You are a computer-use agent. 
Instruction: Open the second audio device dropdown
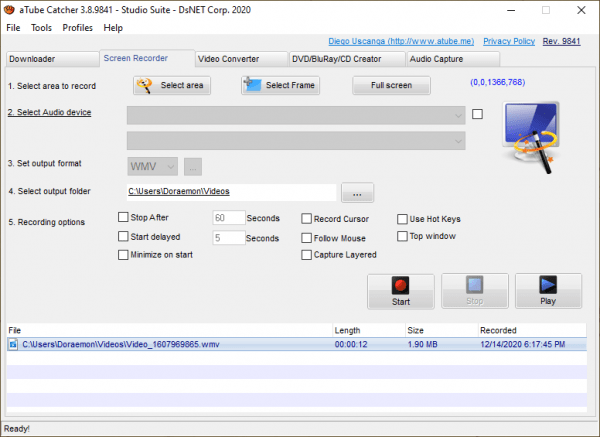(296, 141)
